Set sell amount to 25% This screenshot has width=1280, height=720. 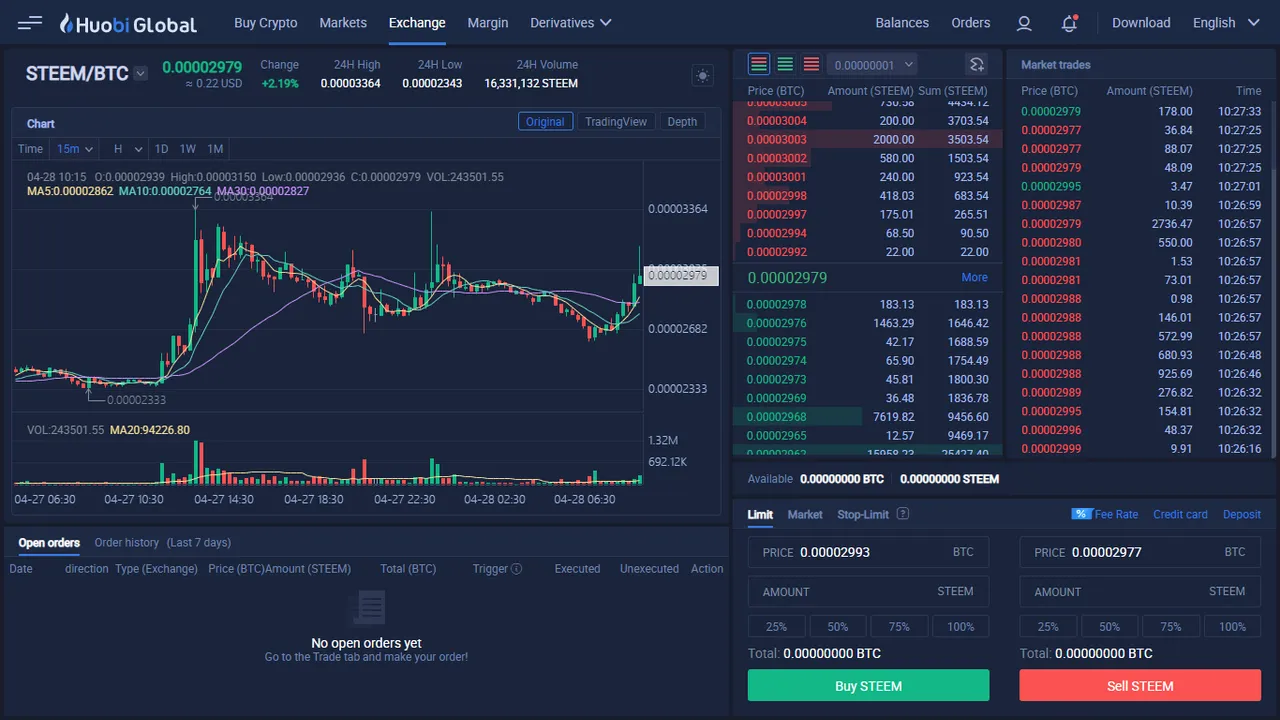tap(1048, 626)
